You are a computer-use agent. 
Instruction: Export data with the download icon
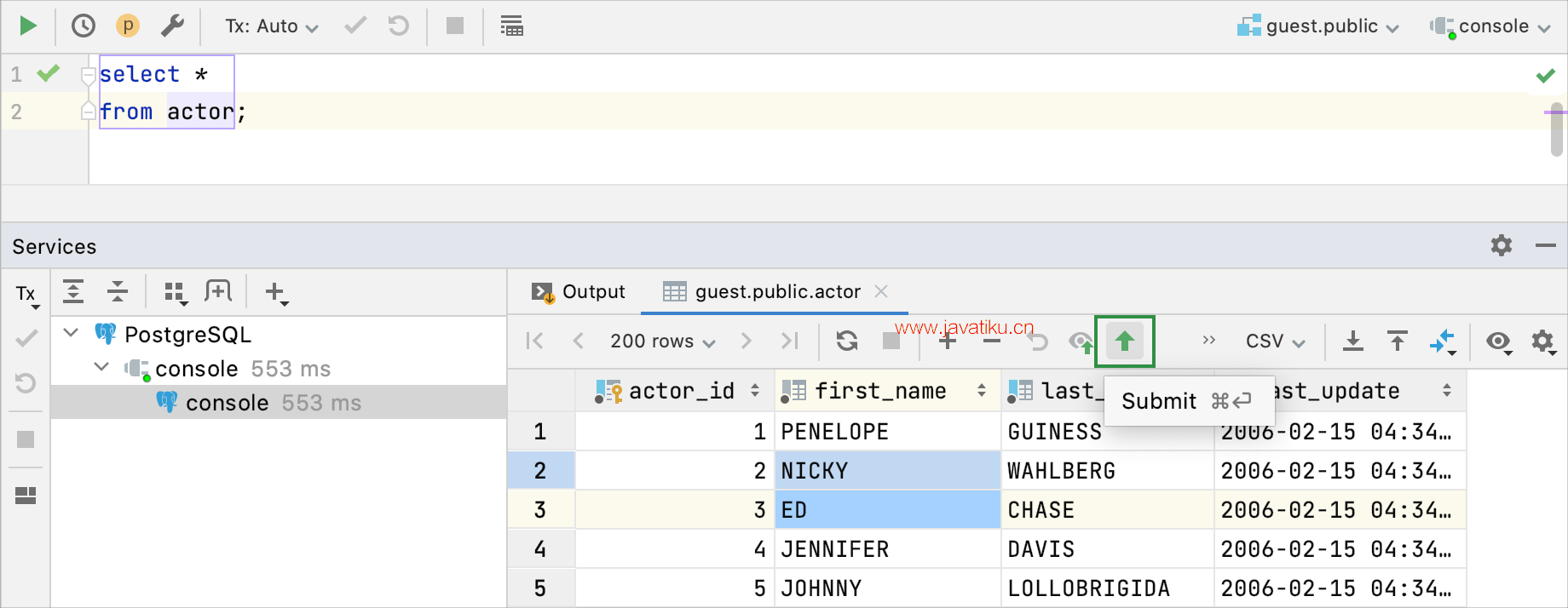1353,341
